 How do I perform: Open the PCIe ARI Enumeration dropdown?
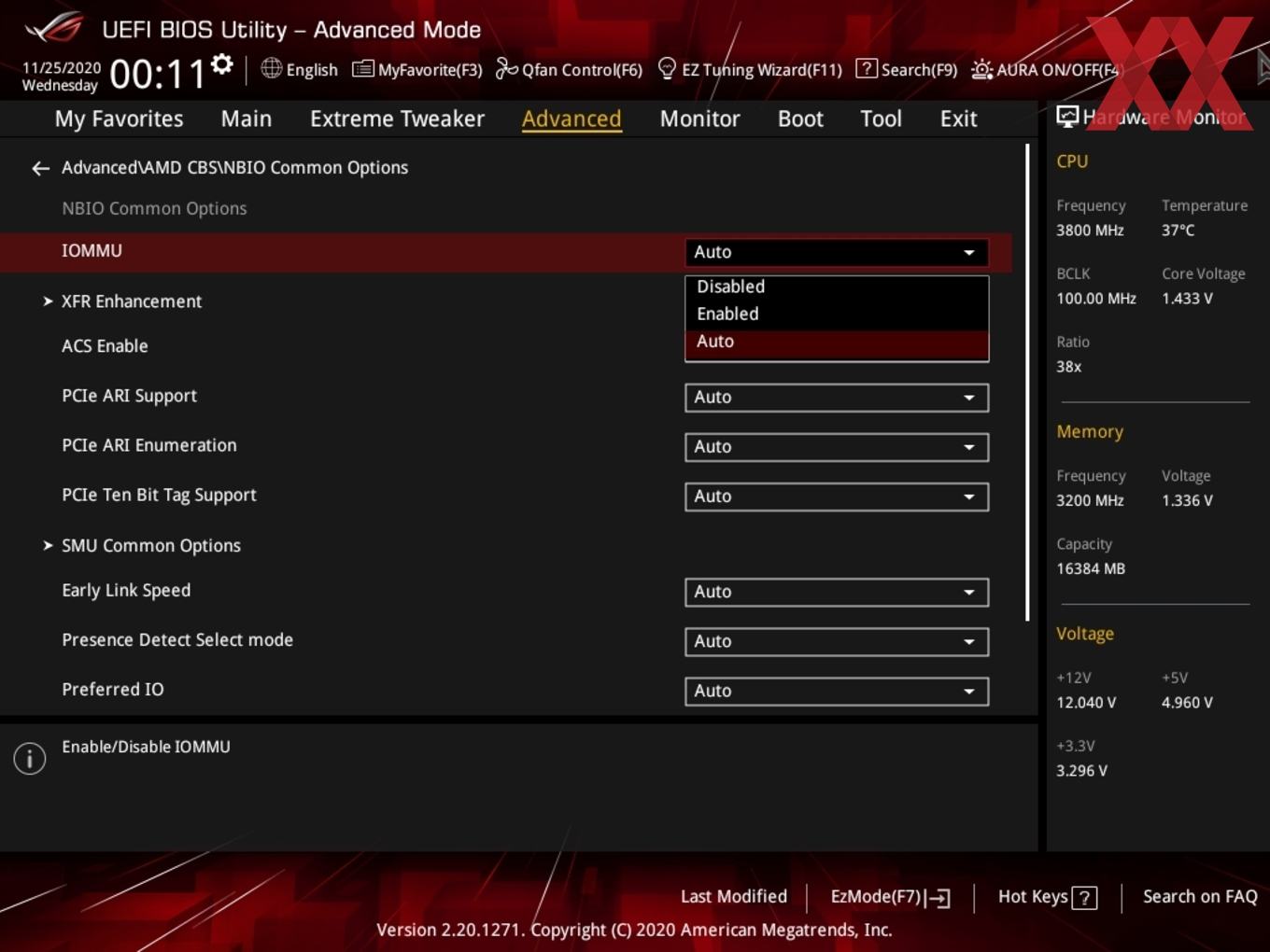[x=837, y=447]
